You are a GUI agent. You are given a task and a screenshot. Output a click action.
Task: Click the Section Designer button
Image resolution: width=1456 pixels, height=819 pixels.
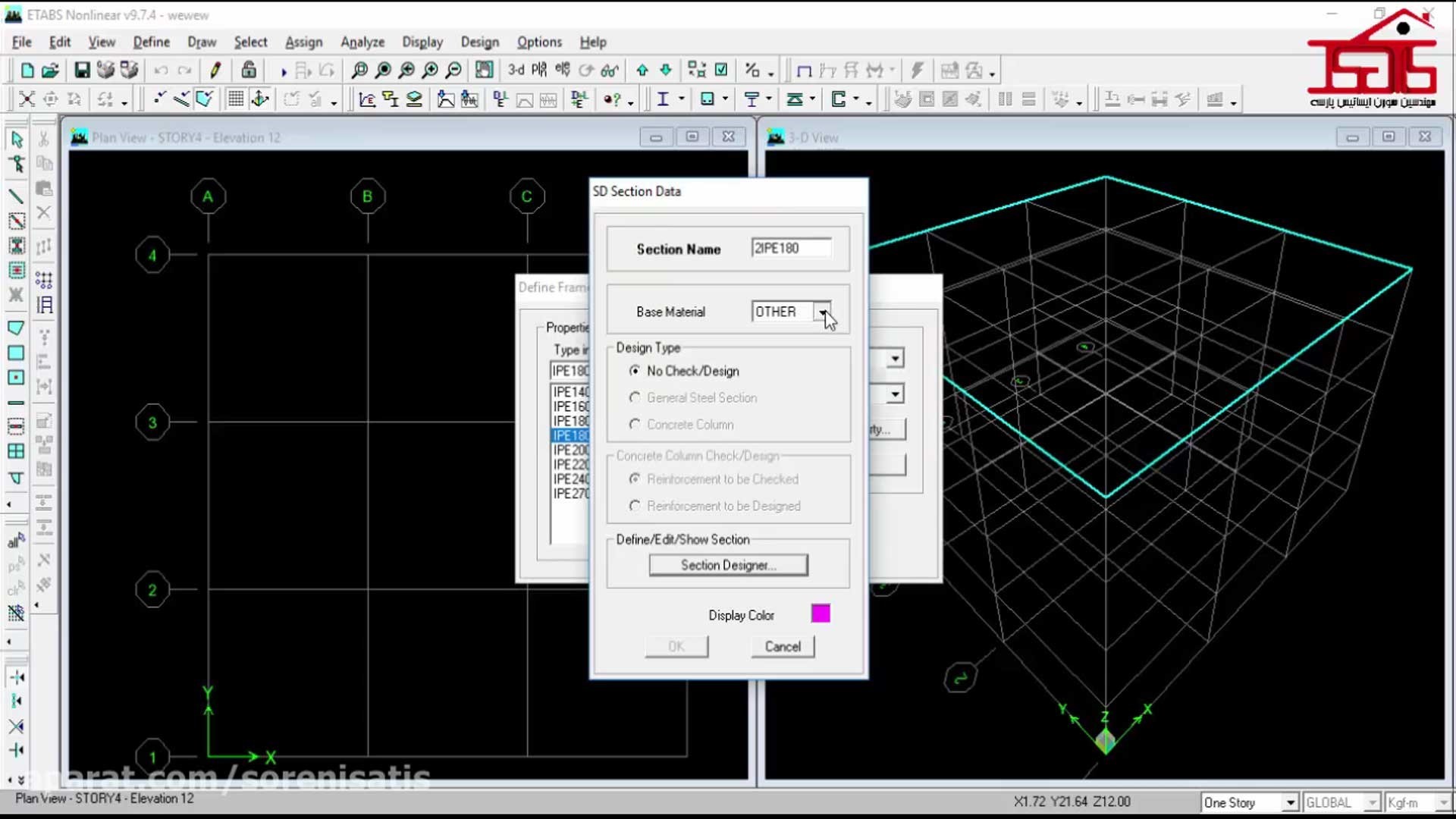(728, 565)
